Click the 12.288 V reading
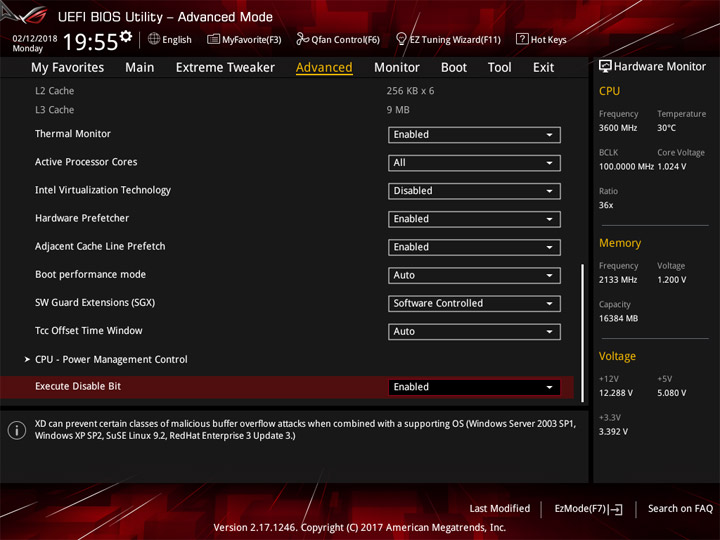The width and height of the screenshot is (720, 540). pos(615,393)
